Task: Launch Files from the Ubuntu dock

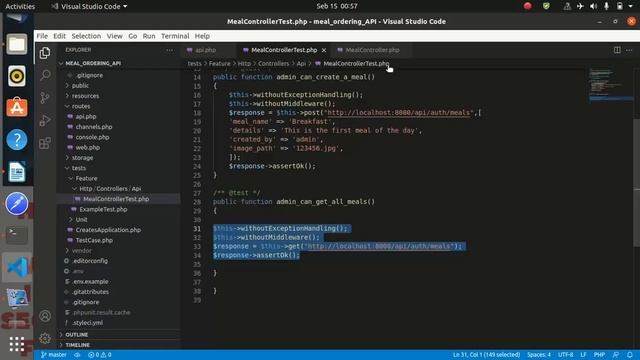Action: [17, 44]
